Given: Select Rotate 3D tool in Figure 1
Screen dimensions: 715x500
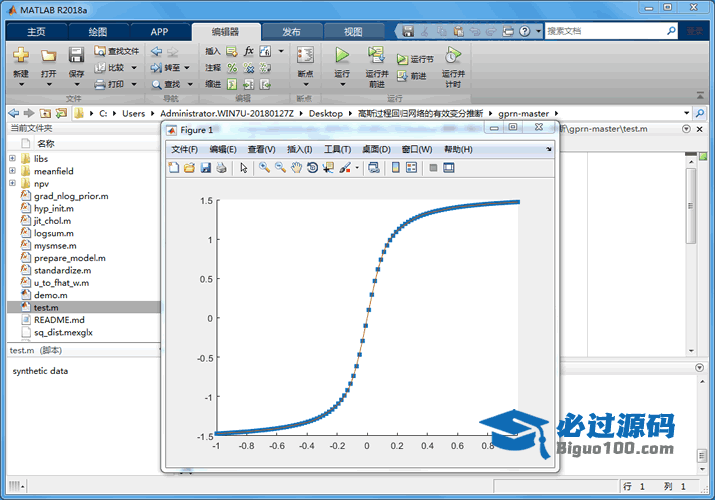Looking at the screenshot, I should point(312,168).
